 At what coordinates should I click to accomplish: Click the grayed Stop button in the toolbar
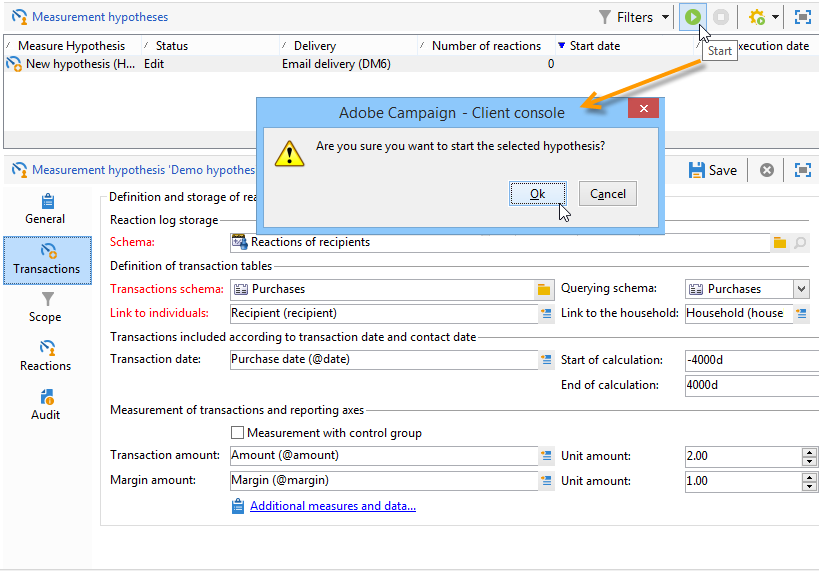pos(721,17)
